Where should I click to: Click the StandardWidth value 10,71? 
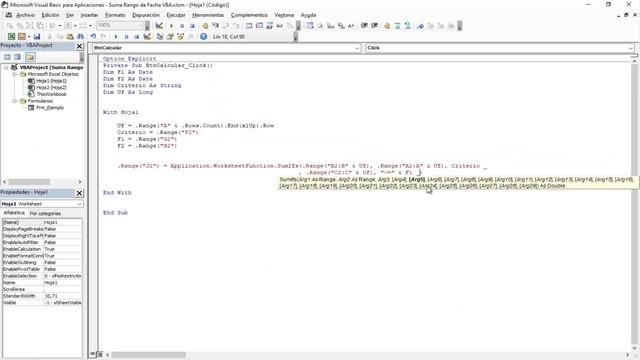[x=62, y=296]
